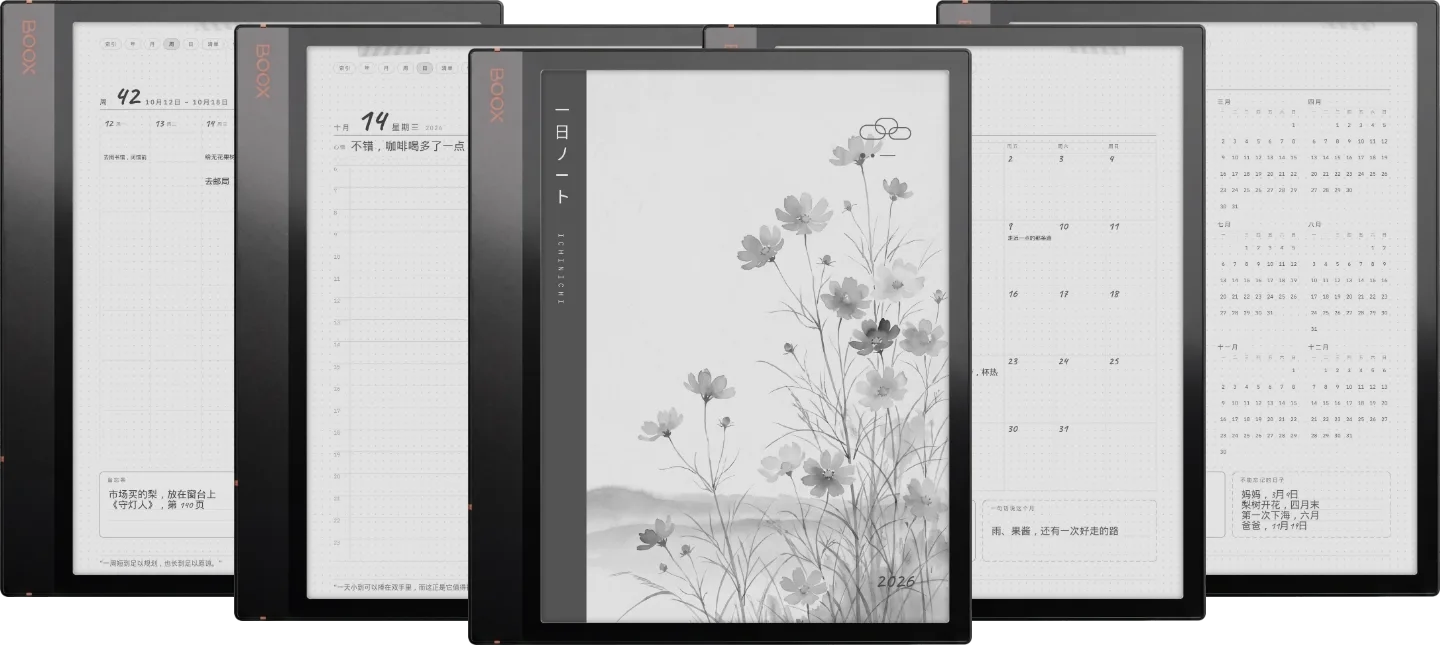This screenshot has width=1440, height=646.
Task: Click the BOOX logo on leftmost tablet
Action: [x=28, y=47]
